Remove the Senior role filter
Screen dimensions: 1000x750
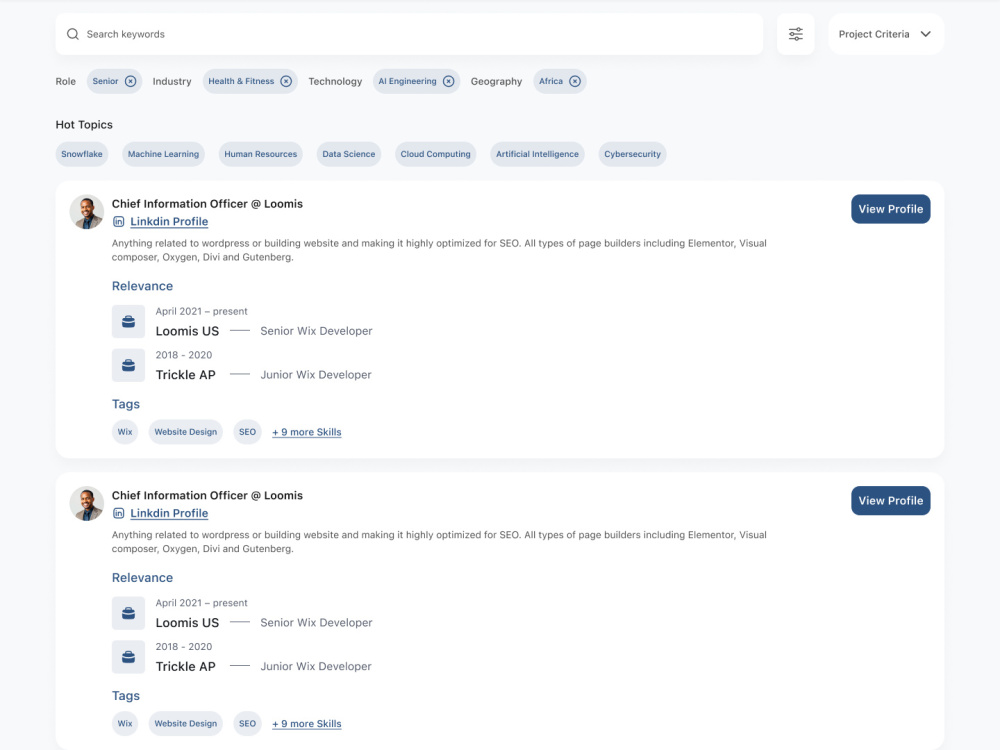click(x=130, y=81)
